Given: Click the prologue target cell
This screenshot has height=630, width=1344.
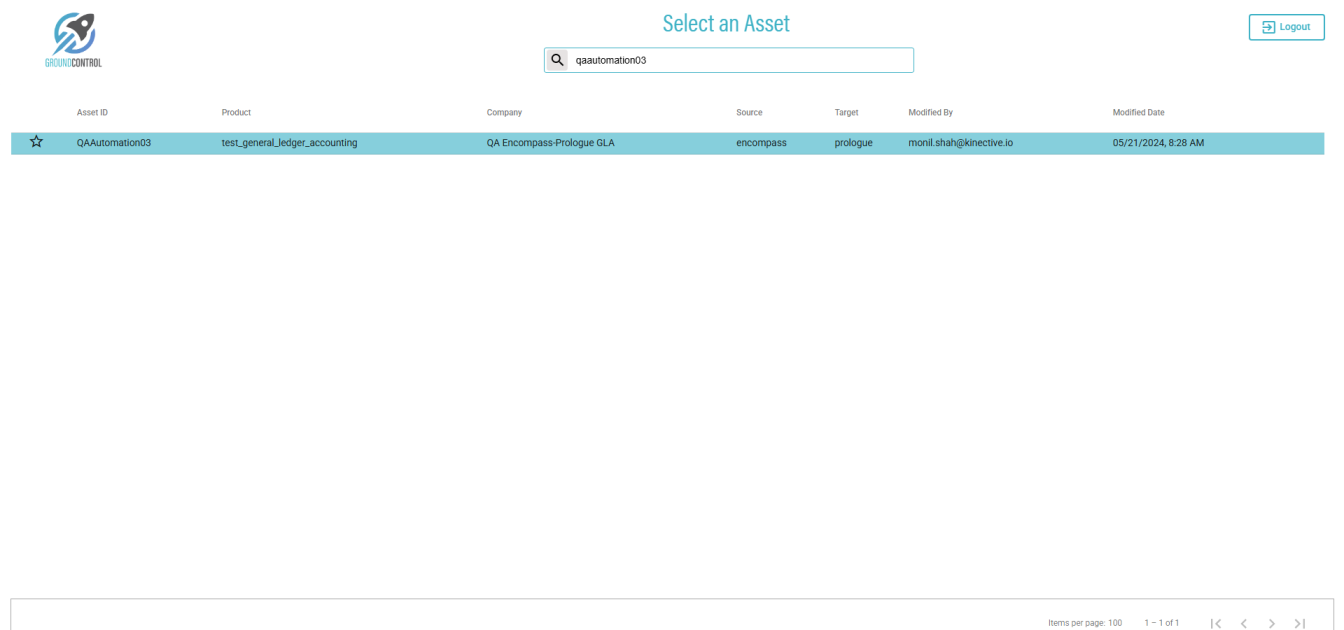Looking at the screenshot, I should pyautogui.click(x=853, y=143).
